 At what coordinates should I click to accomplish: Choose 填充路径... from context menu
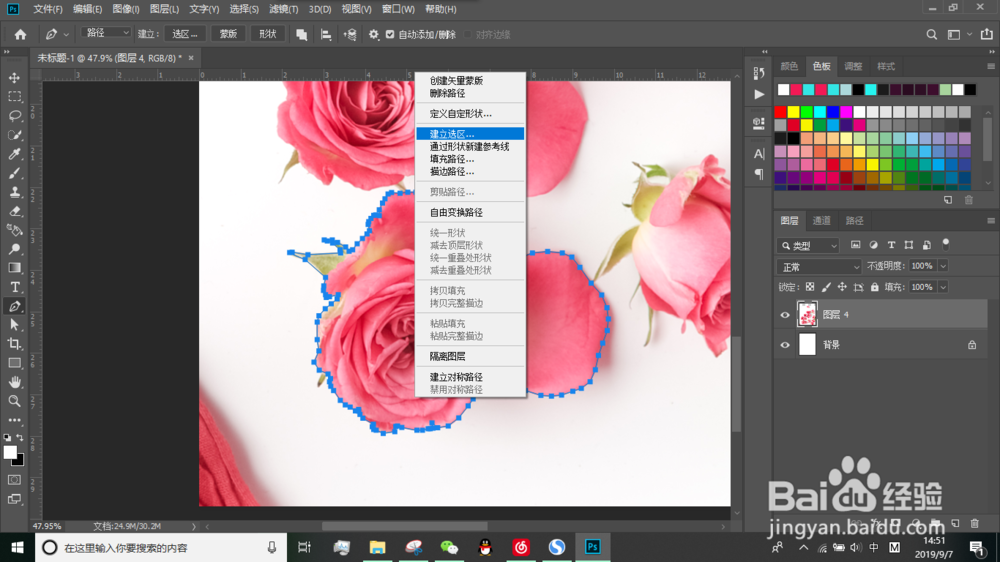pos(470,159)
